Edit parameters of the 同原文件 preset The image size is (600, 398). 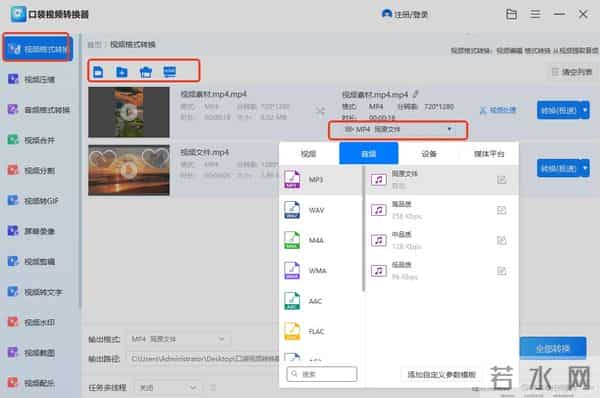[501, 179]
